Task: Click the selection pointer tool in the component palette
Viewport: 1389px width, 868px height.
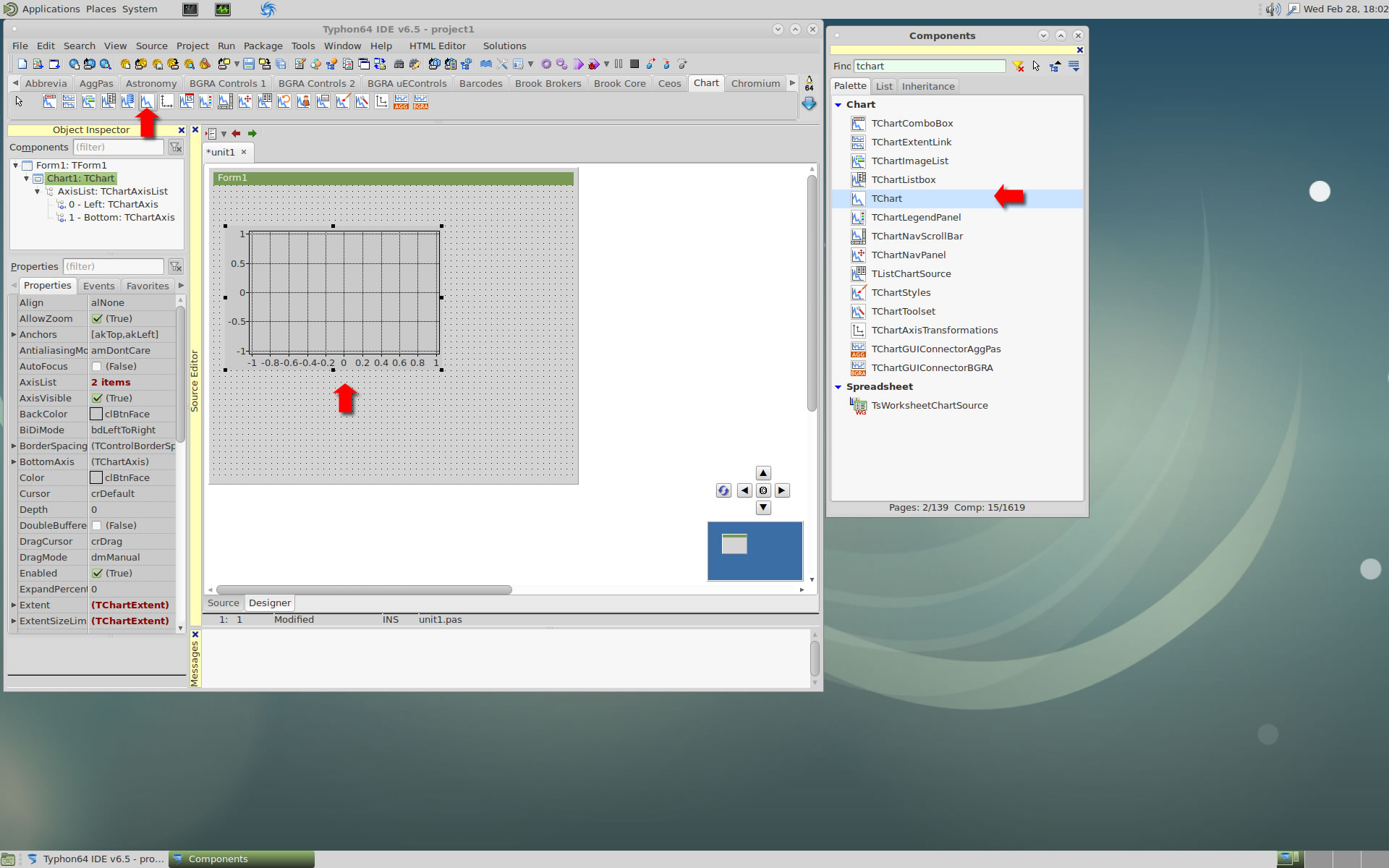Action: click(20, 102)
